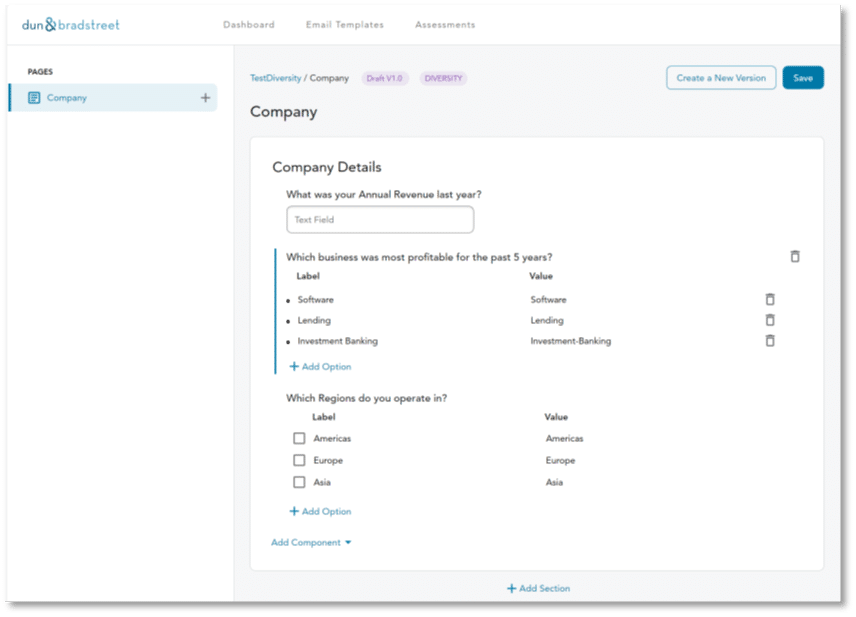Go to the Assessments tab
This screenshot has width=856, height=617.
click(x=445, y=25)
